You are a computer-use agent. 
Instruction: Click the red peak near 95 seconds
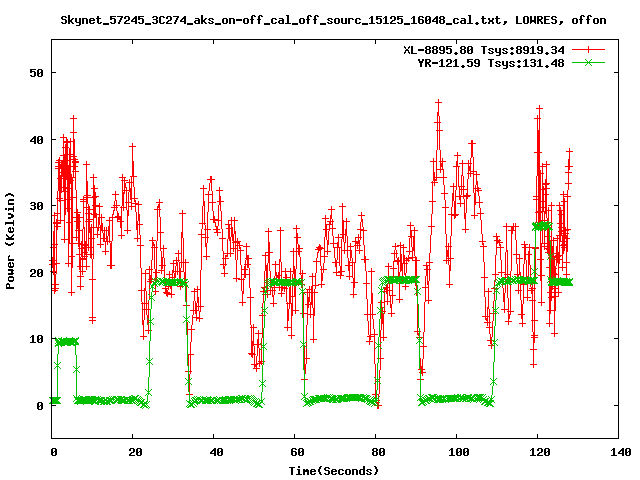(x=438, y=102)
